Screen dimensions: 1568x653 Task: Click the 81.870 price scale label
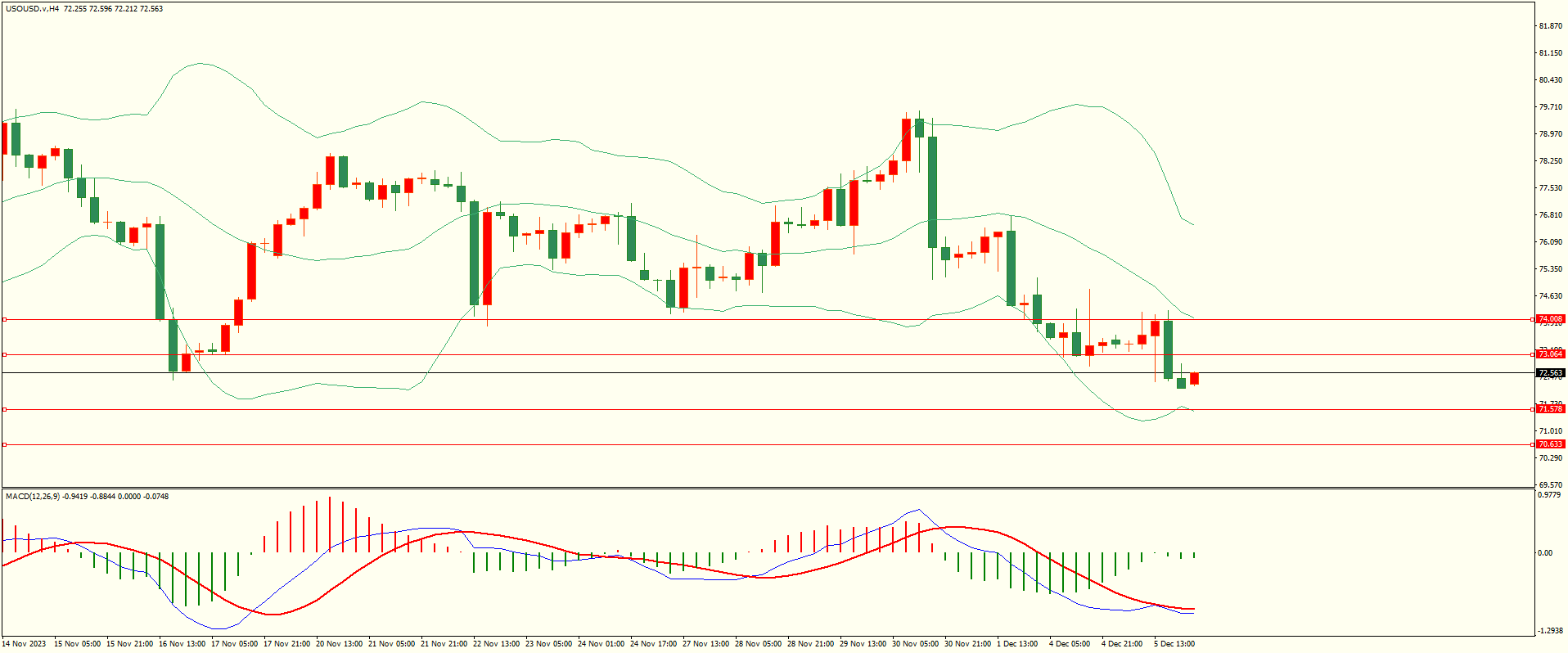coord(1550,26)
